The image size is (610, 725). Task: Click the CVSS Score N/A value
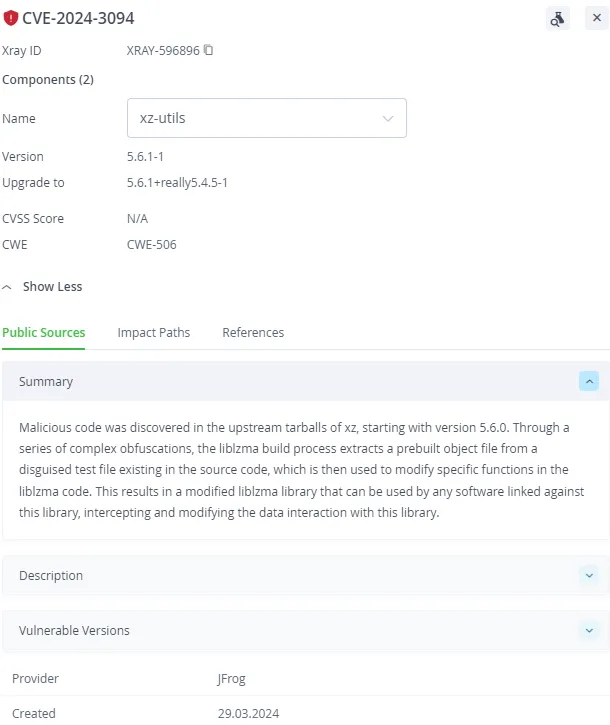pyautogui.click(x=137, y=218)
